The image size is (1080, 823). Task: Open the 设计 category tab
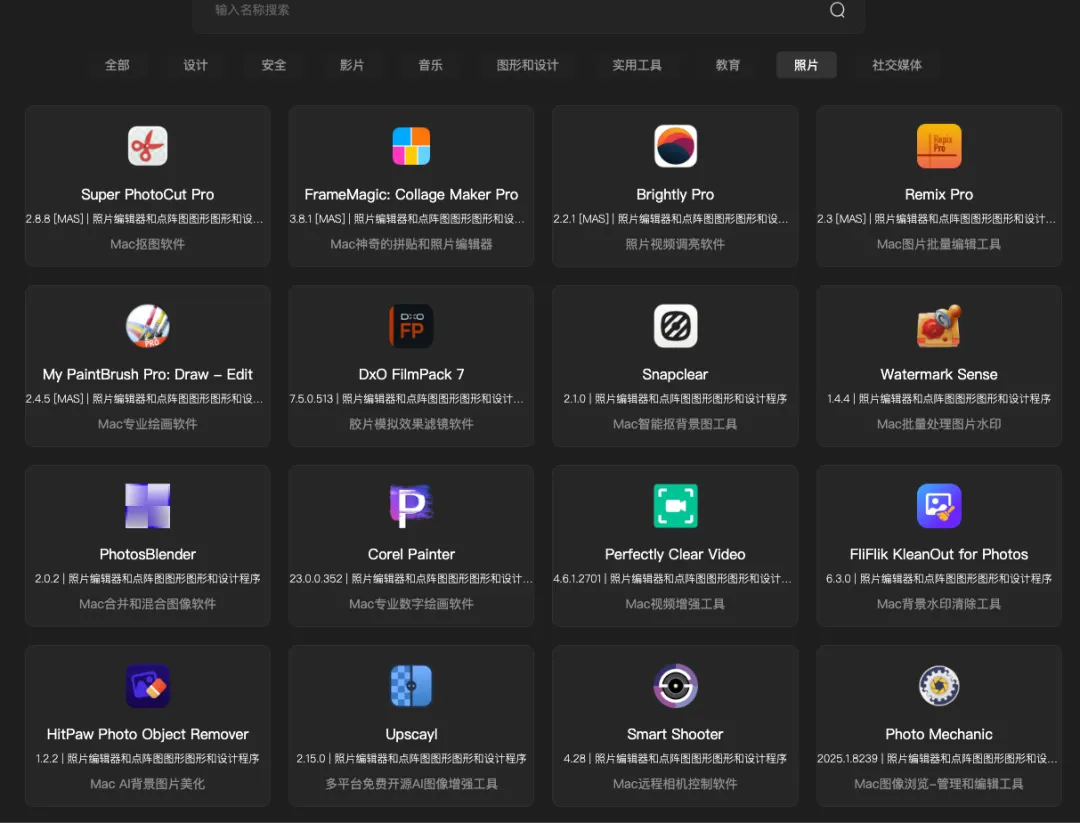coord(196,65)
